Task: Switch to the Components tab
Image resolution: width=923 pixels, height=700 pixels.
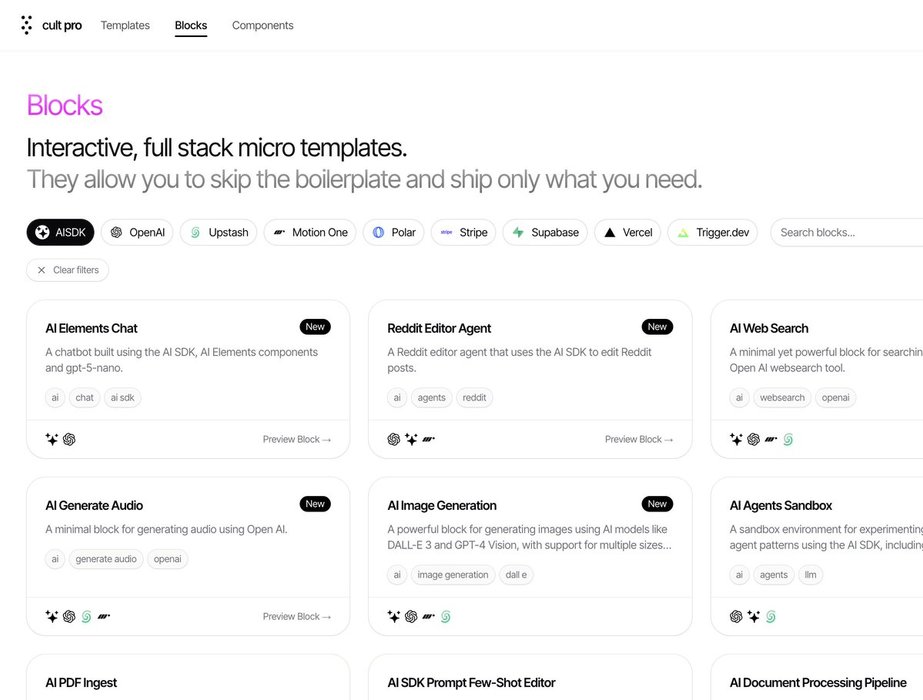Action: (x=263, y=25)
